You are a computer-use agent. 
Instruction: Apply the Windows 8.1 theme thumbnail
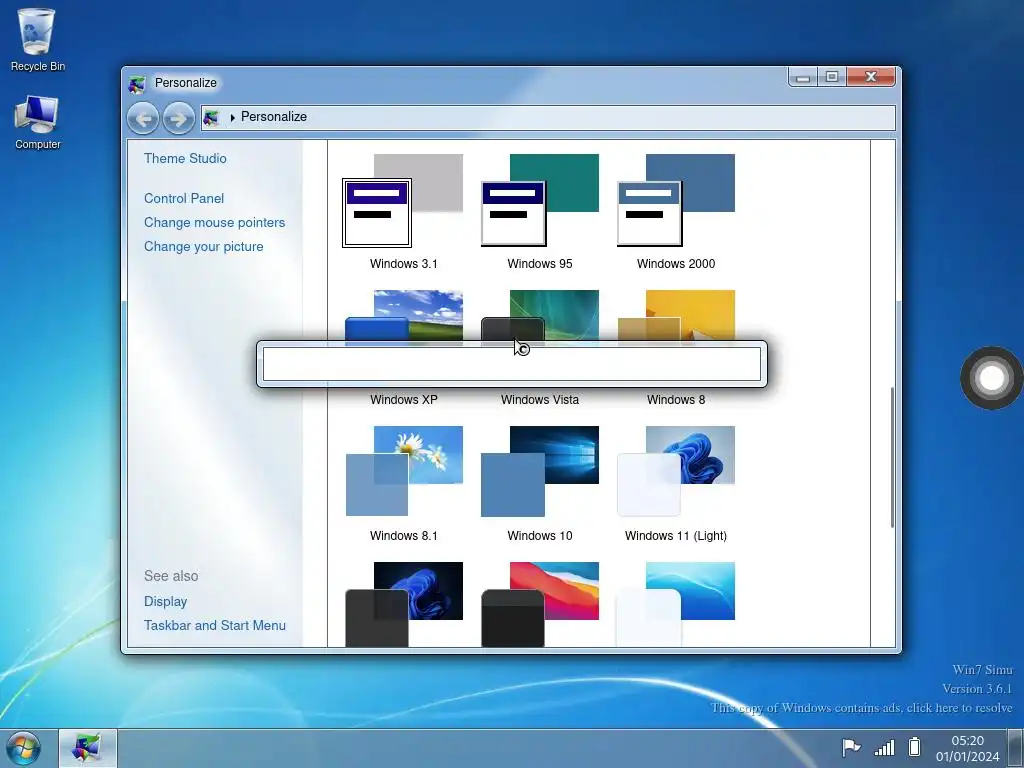404,472
